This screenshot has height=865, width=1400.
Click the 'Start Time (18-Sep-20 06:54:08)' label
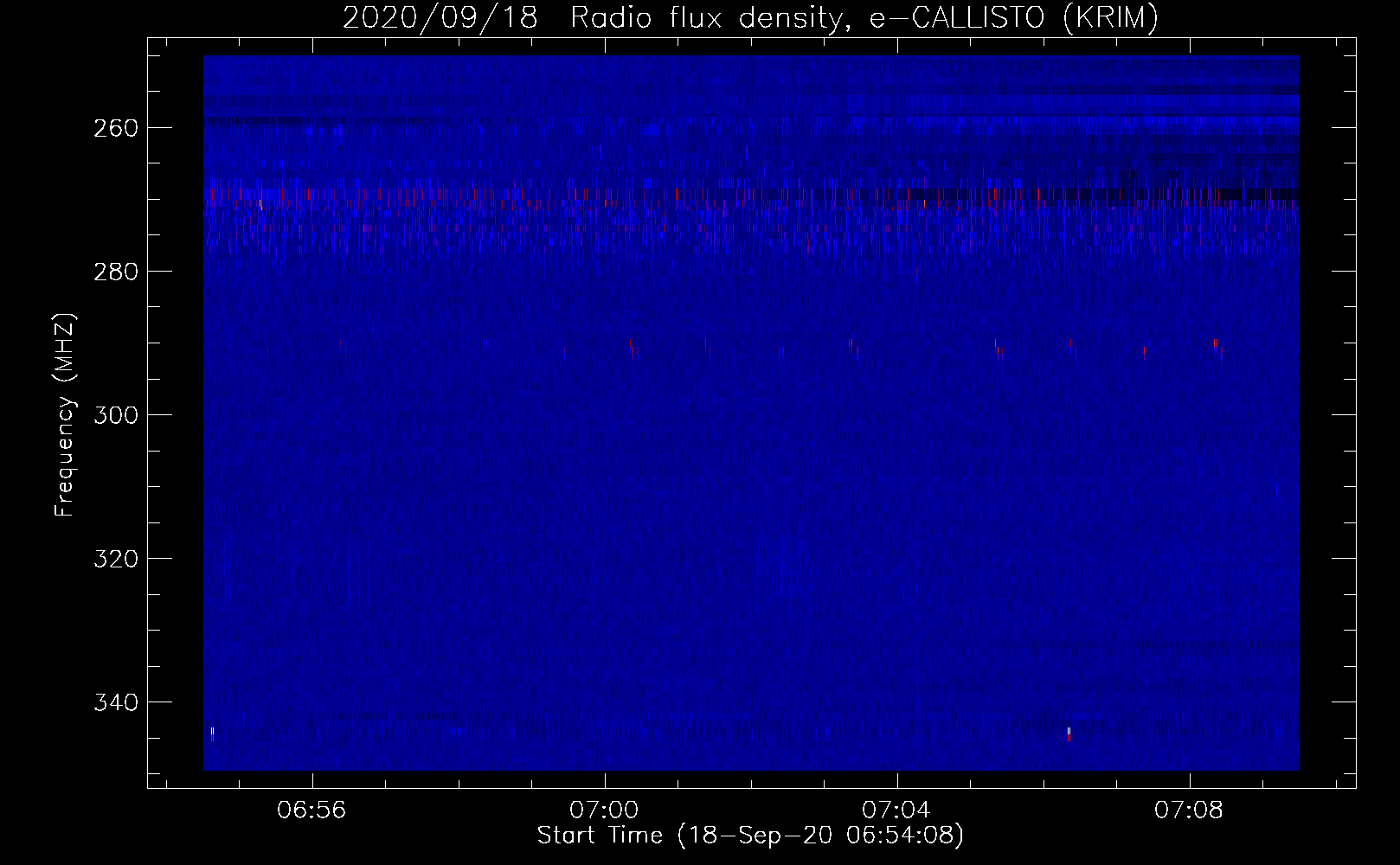750,836
